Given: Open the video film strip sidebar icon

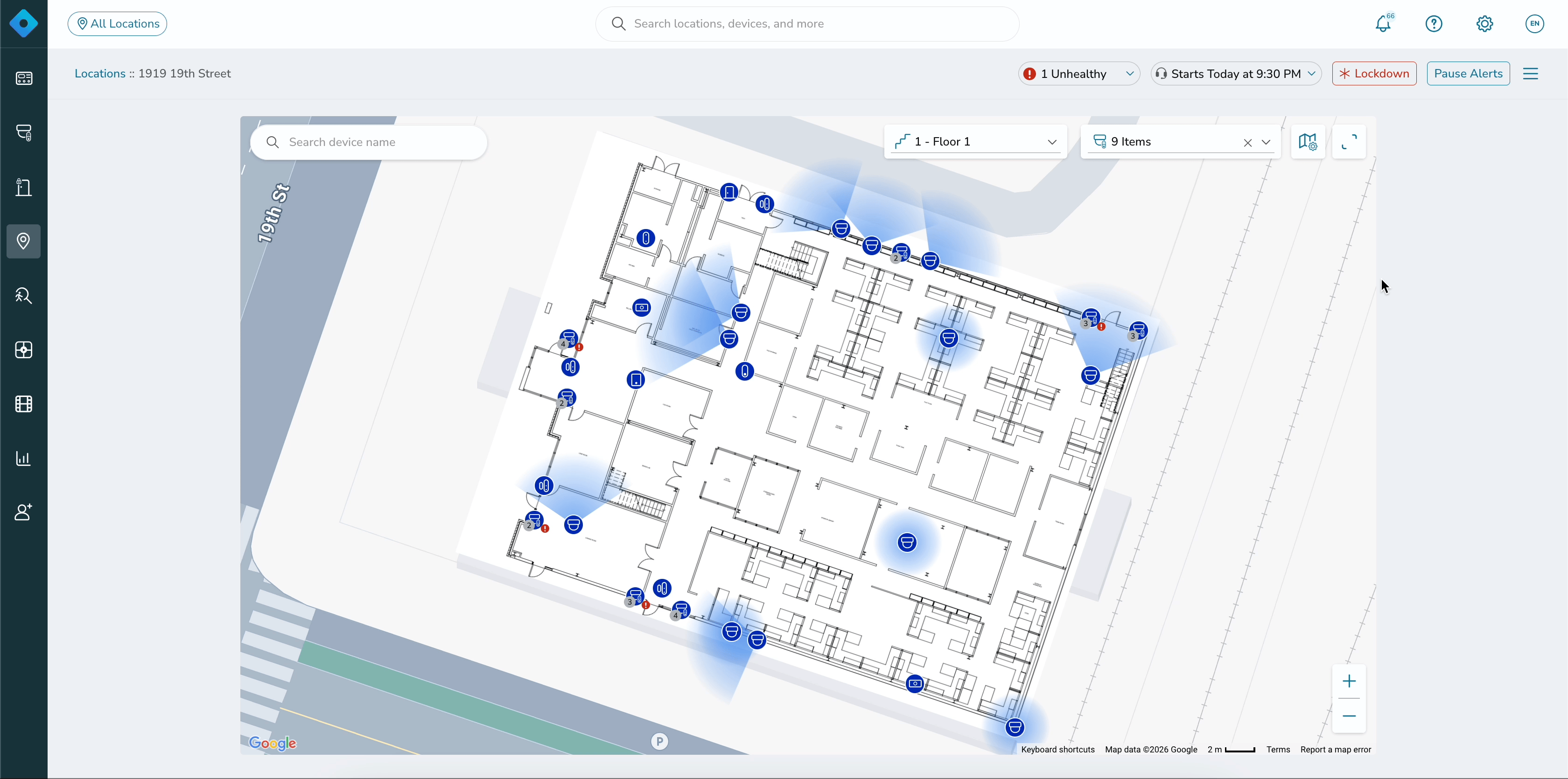Looking at the screenshot, I should tap(24, 404).
